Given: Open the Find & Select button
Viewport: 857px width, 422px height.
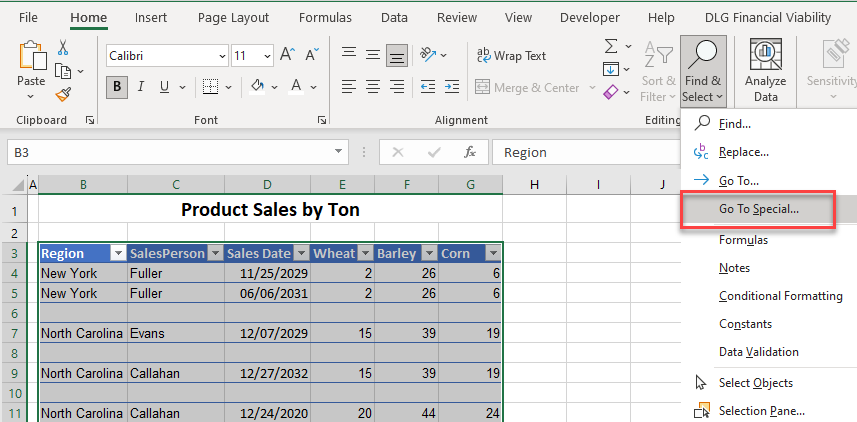Looking at the screenshot, I should (x=703, y=70).
